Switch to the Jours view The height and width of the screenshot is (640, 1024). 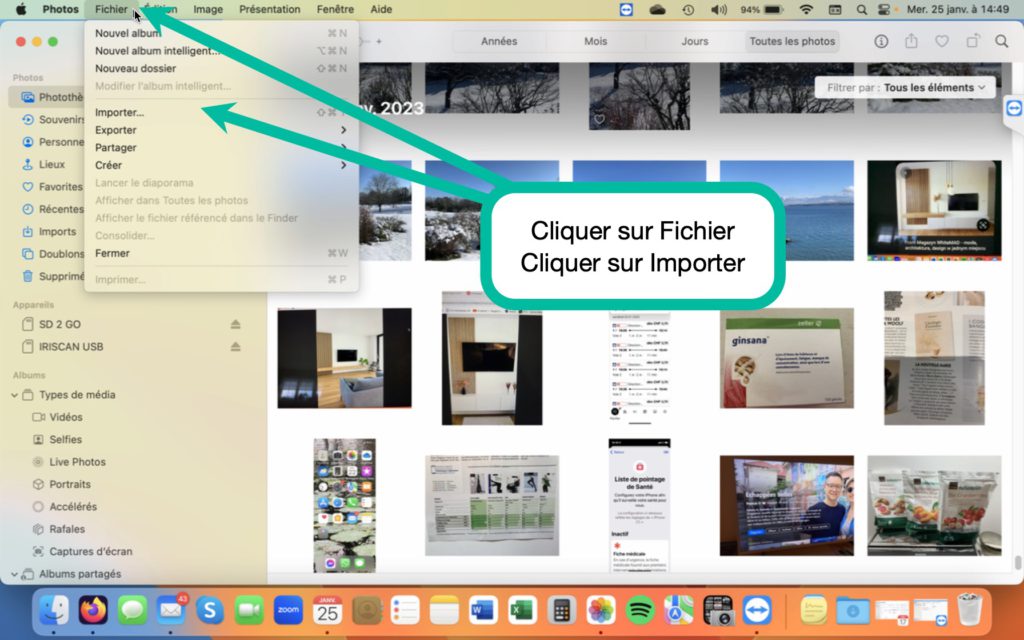coord(695,42)
